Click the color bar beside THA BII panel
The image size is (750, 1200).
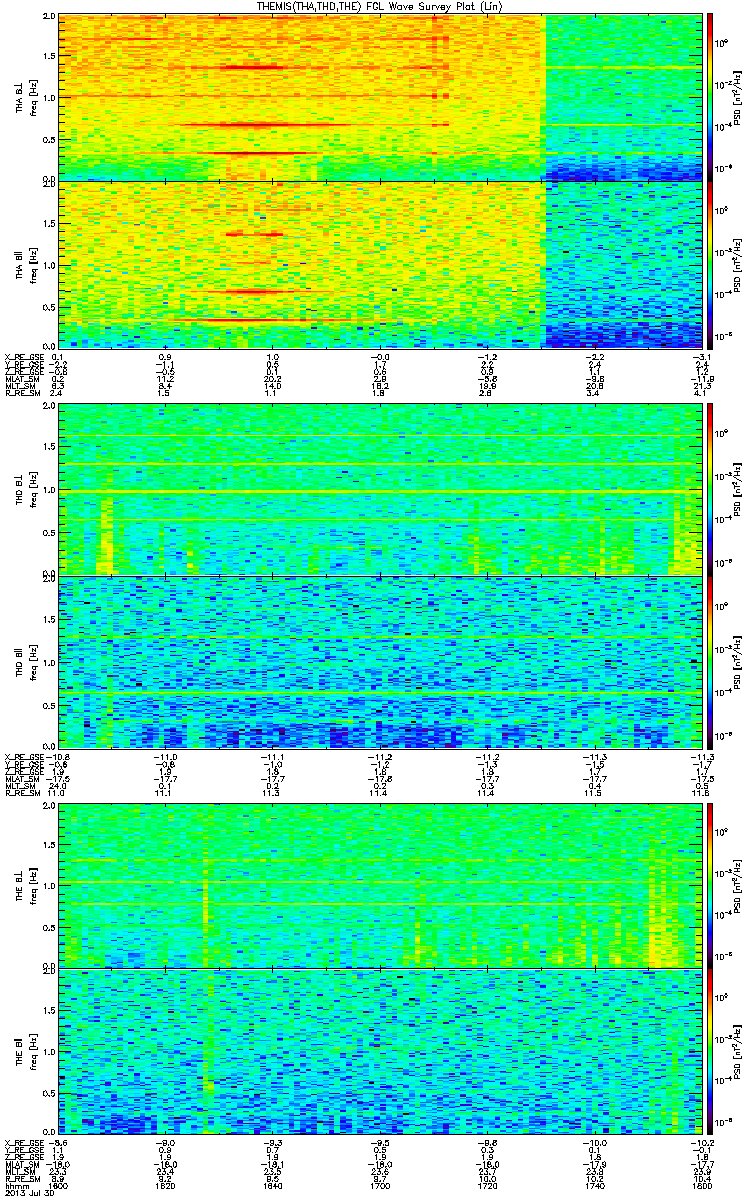710,264
